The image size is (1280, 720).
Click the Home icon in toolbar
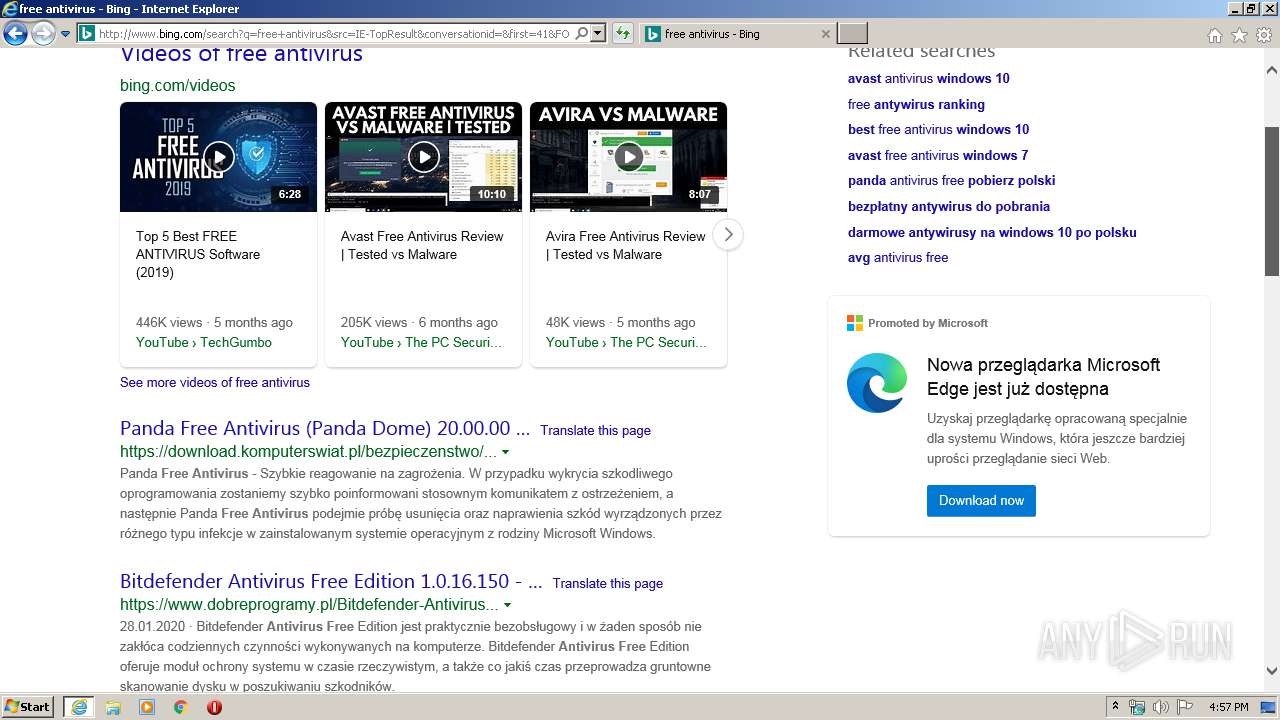1214,35
